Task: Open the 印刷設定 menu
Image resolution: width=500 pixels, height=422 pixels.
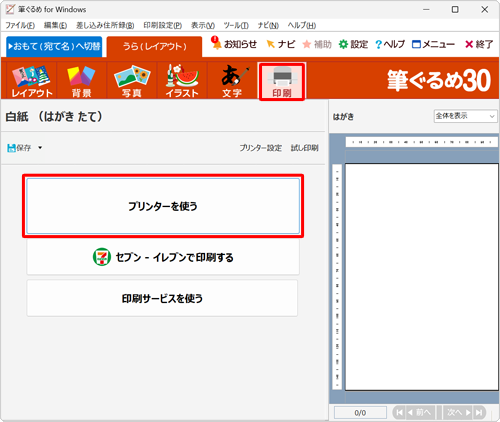Action: click(x=163, y=25)
